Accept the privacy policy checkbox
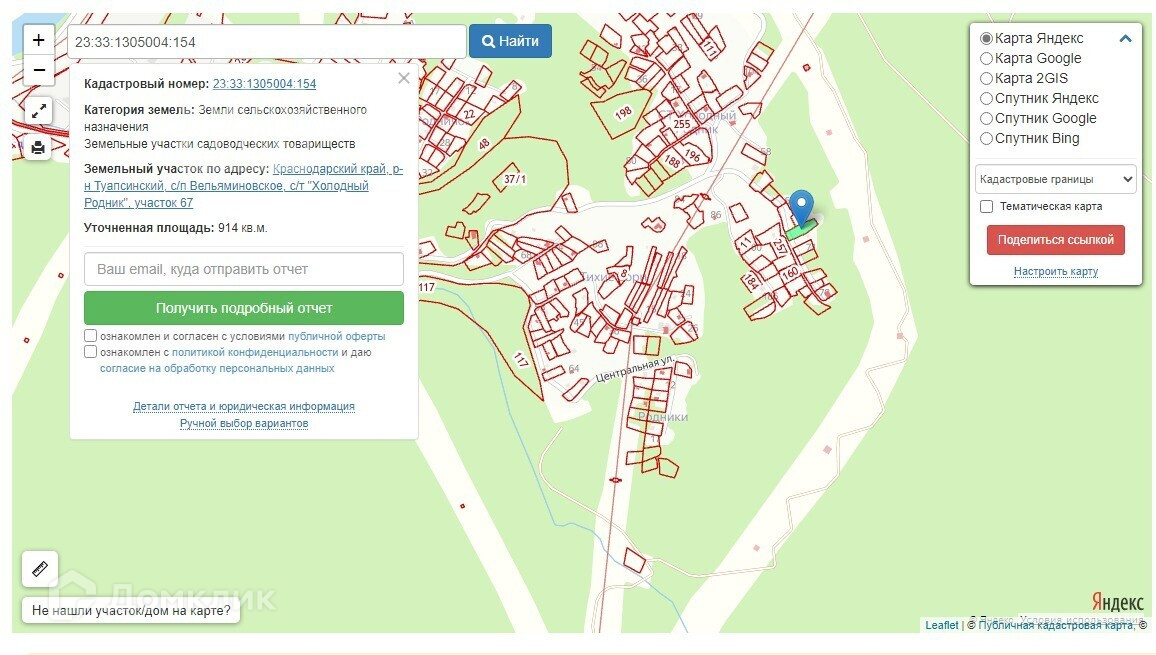 click(x=91, y=352)
